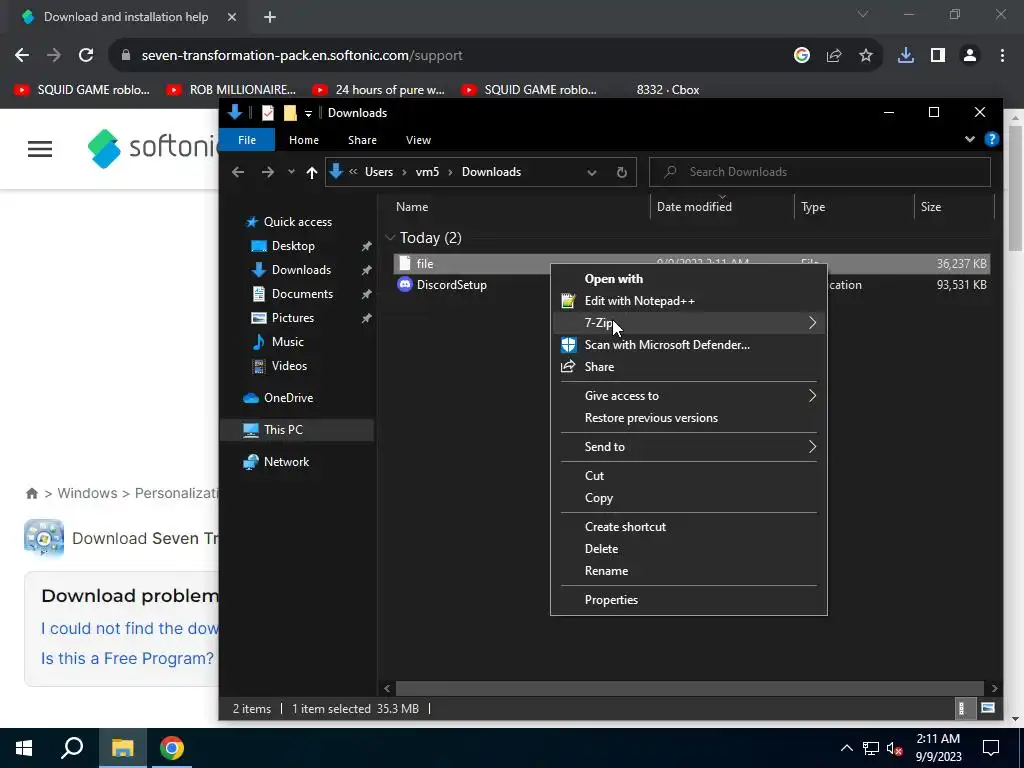Open Softonic hamburger menu

tap(40, 149)
